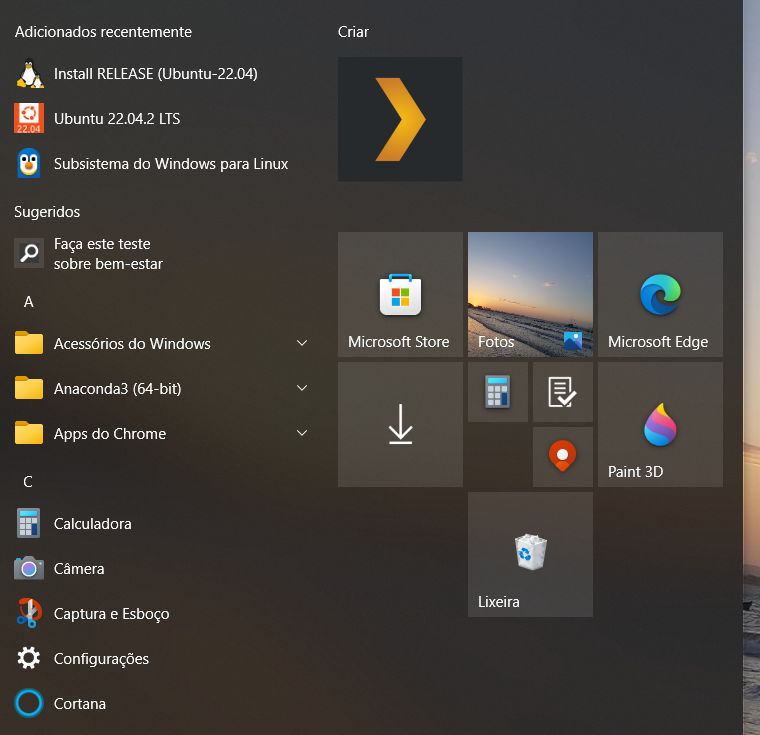Click the Acessórios do Windows label
The image size is (760, 735).
132,344
